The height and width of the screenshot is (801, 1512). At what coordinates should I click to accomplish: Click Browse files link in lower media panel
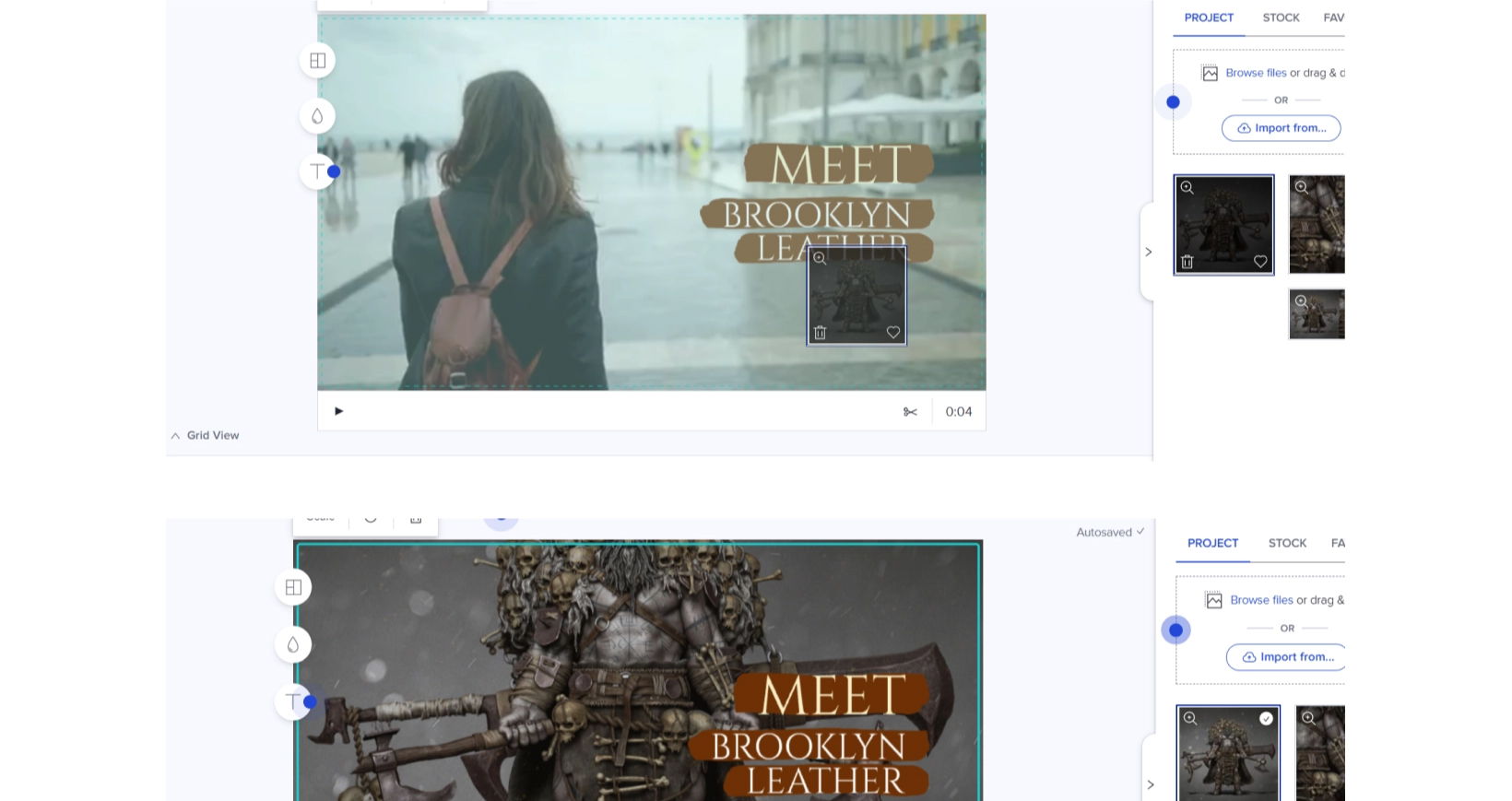click(1261, 600)
